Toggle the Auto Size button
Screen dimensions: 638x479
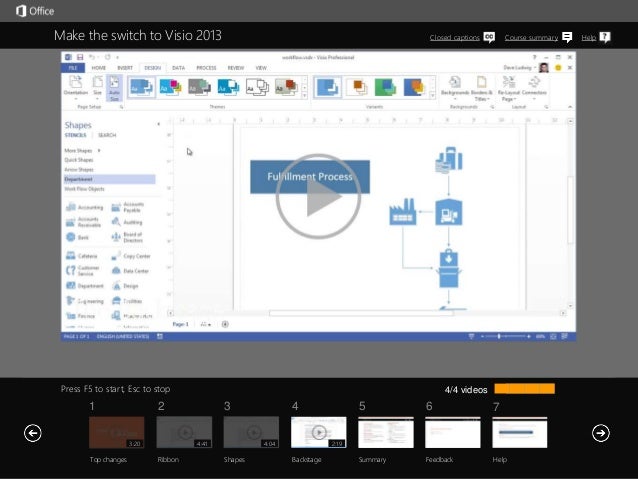tap(114, 88)
